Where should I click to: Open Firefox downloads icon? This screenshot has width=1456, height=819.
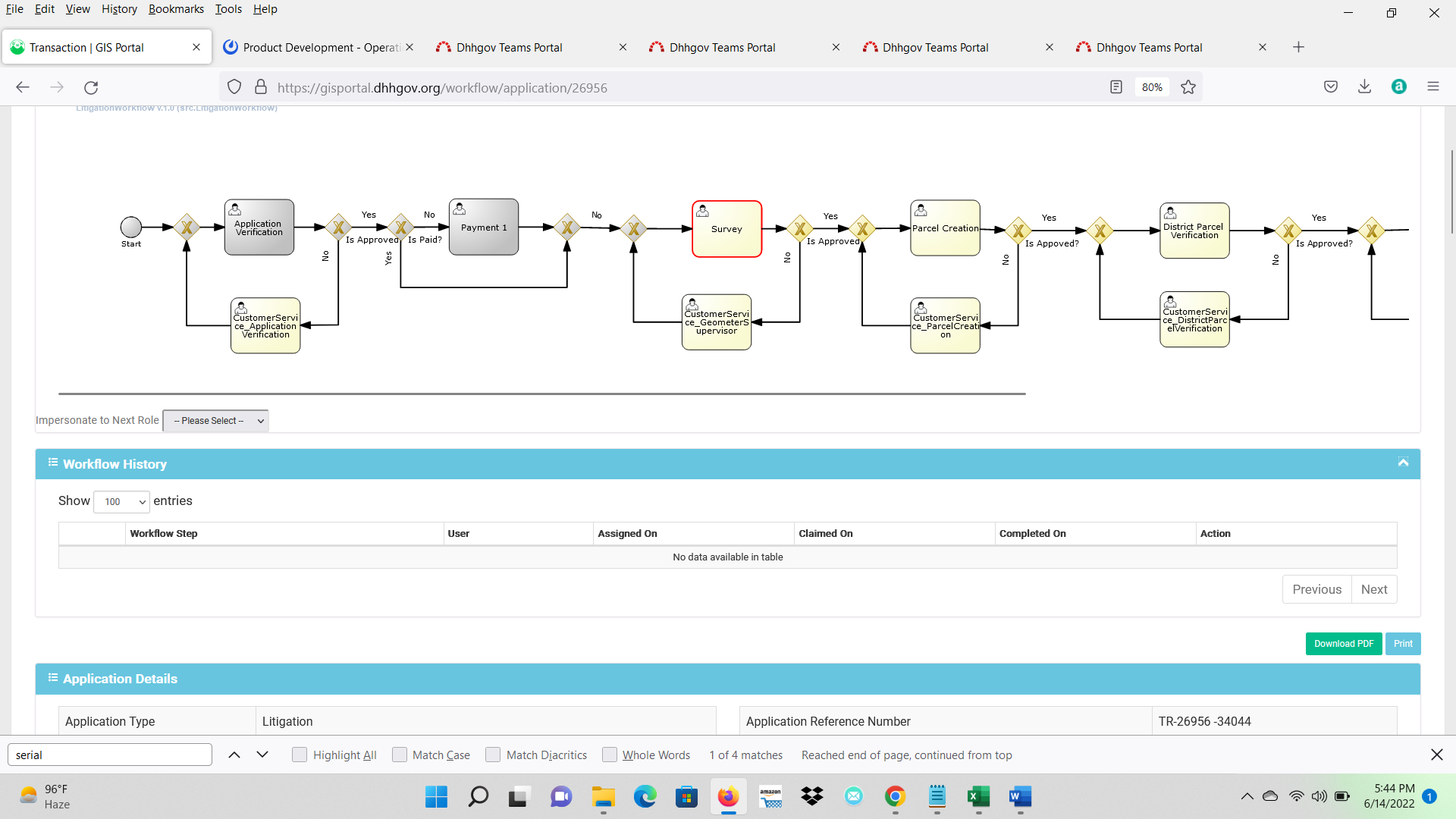pos(1364,86)
